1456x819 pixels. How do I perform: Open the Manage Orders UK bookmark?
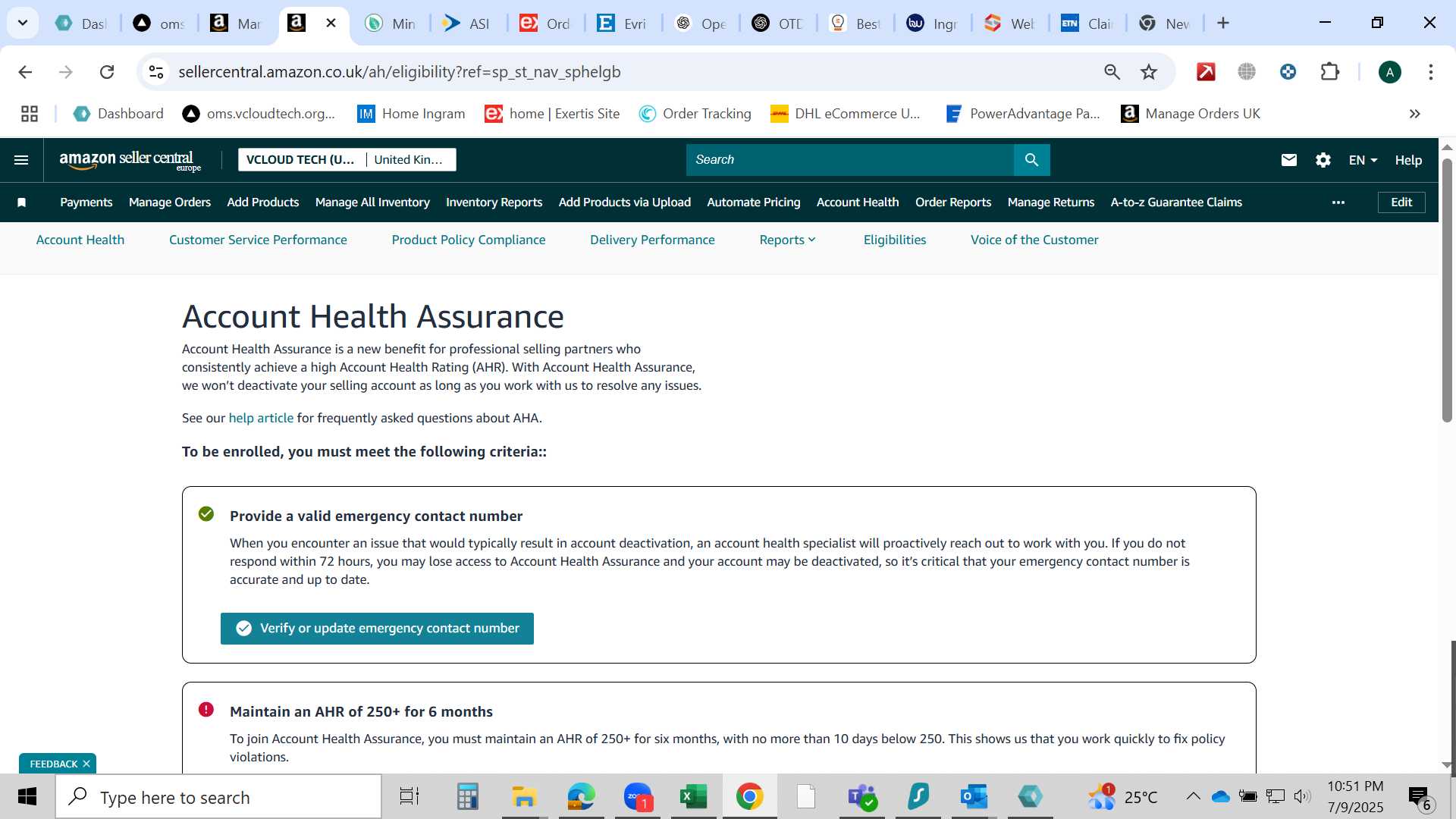tap(1191, 114)
